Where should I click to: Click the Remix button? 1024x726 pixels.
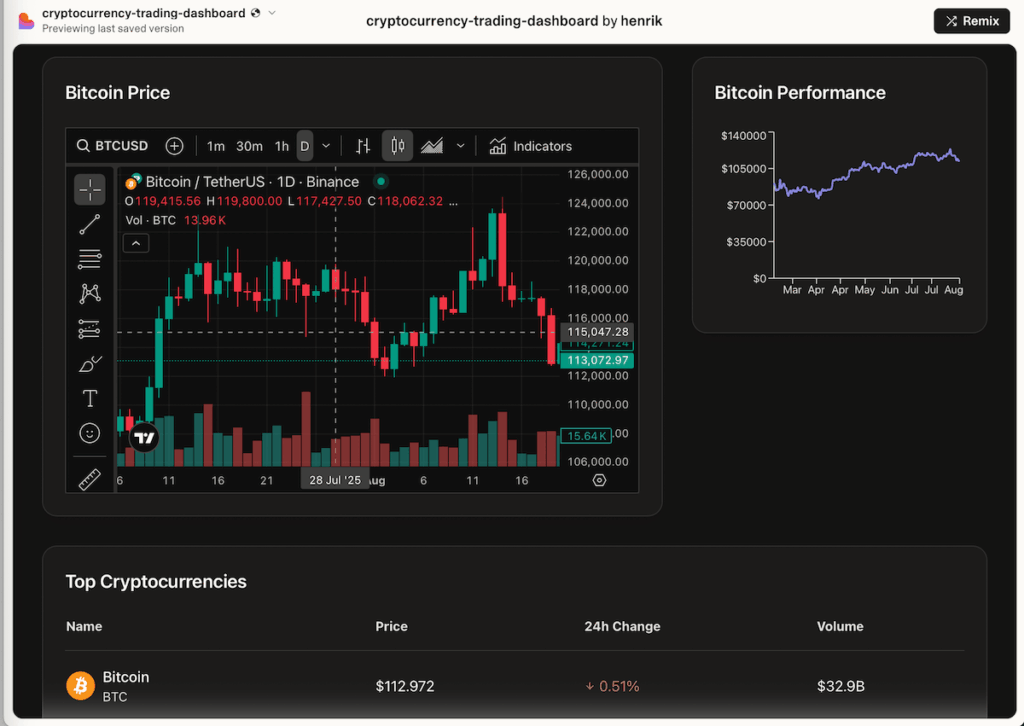[971, 20]
